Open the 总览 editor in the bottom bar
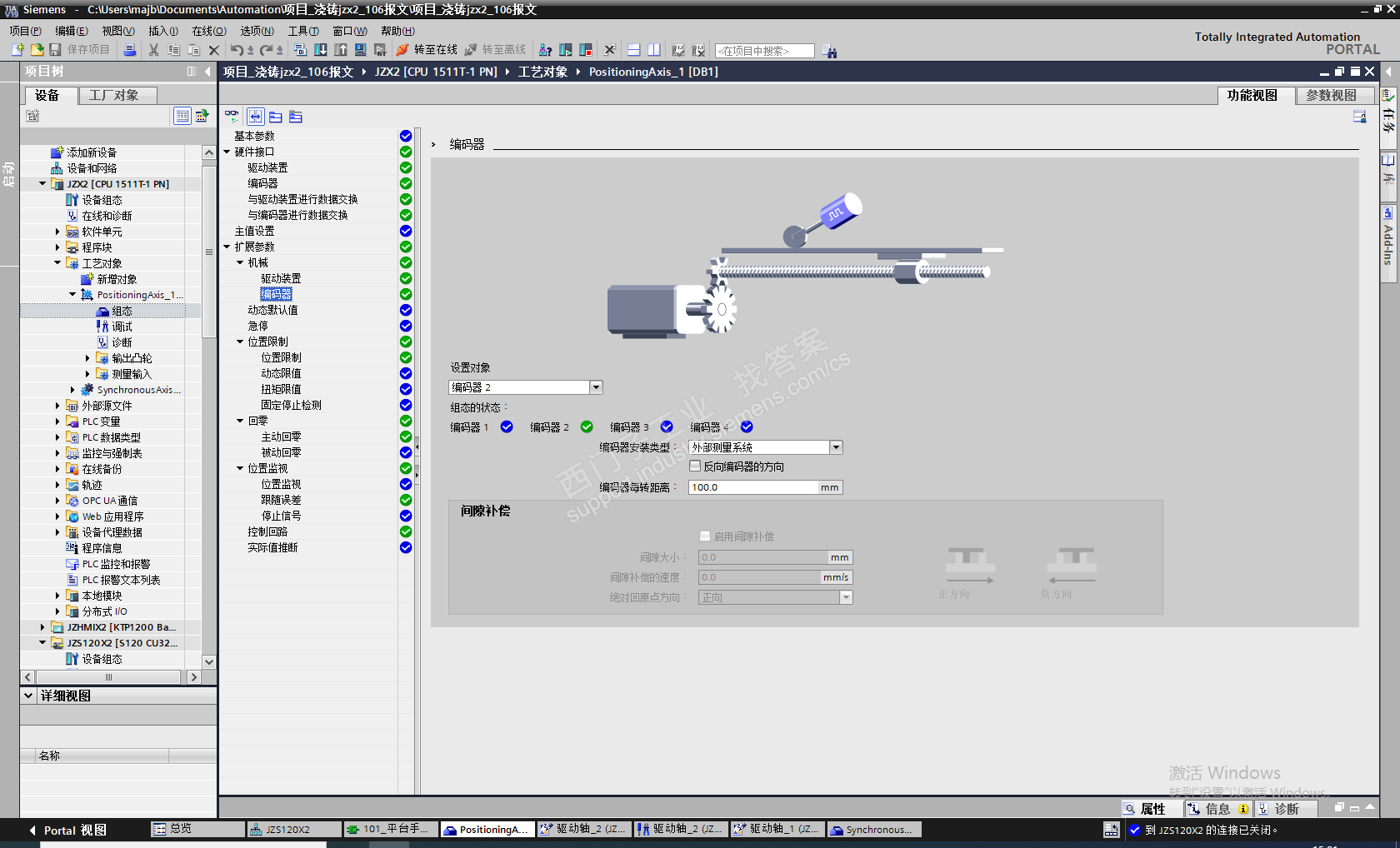The height and width of the screenshot is (848, 1400). (x=197, y=830)
